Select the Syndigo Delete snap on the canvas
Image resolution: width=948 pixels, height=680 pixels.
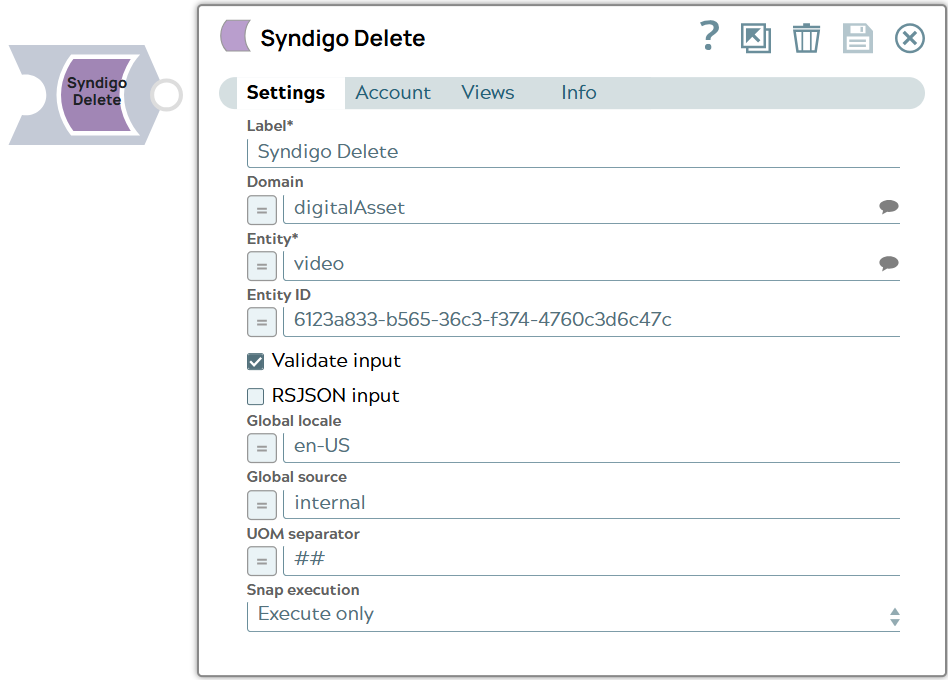pos(95,93)
